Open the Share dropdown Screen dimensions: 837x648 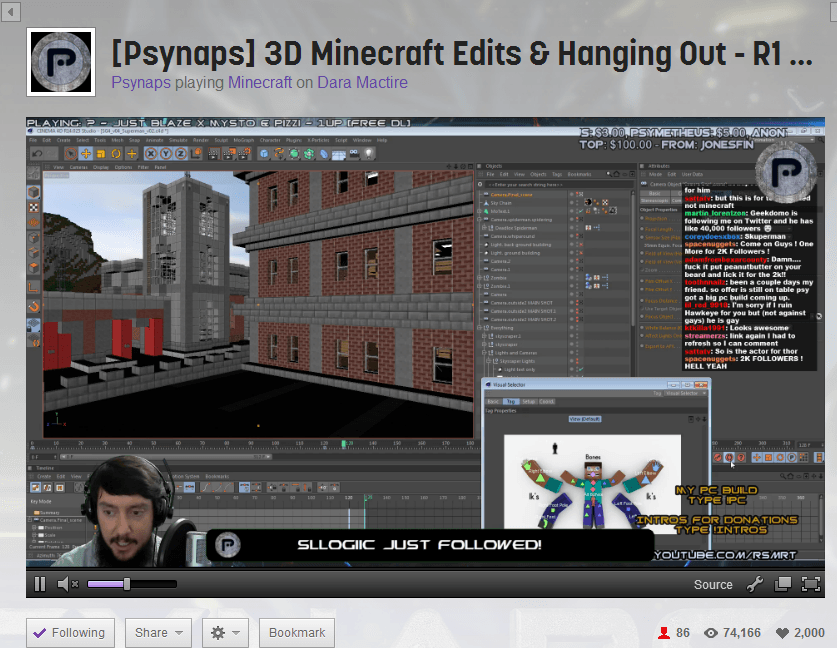coord(159,633)
